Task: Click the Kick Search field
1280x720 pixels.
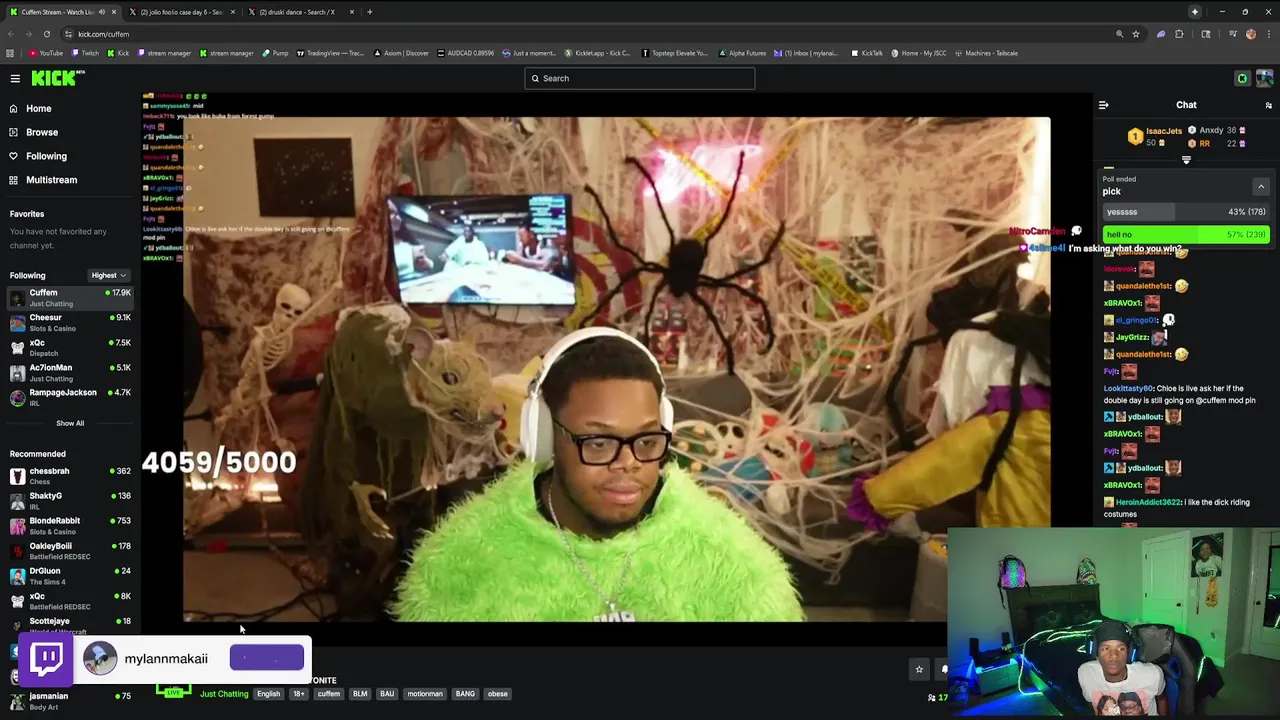Action: pos(640,78)
